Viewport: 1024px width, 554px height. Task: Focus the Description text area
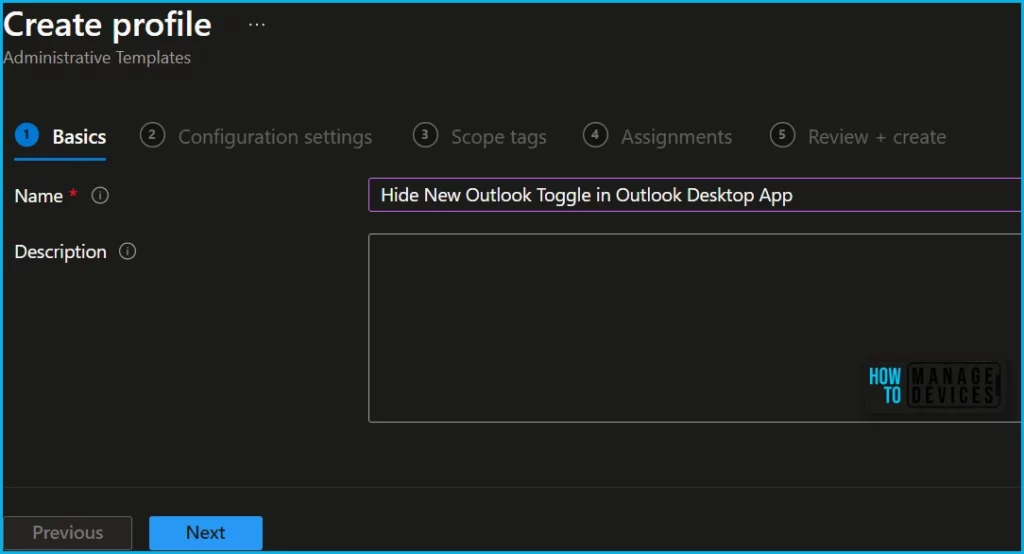click(x=695, y=328)
